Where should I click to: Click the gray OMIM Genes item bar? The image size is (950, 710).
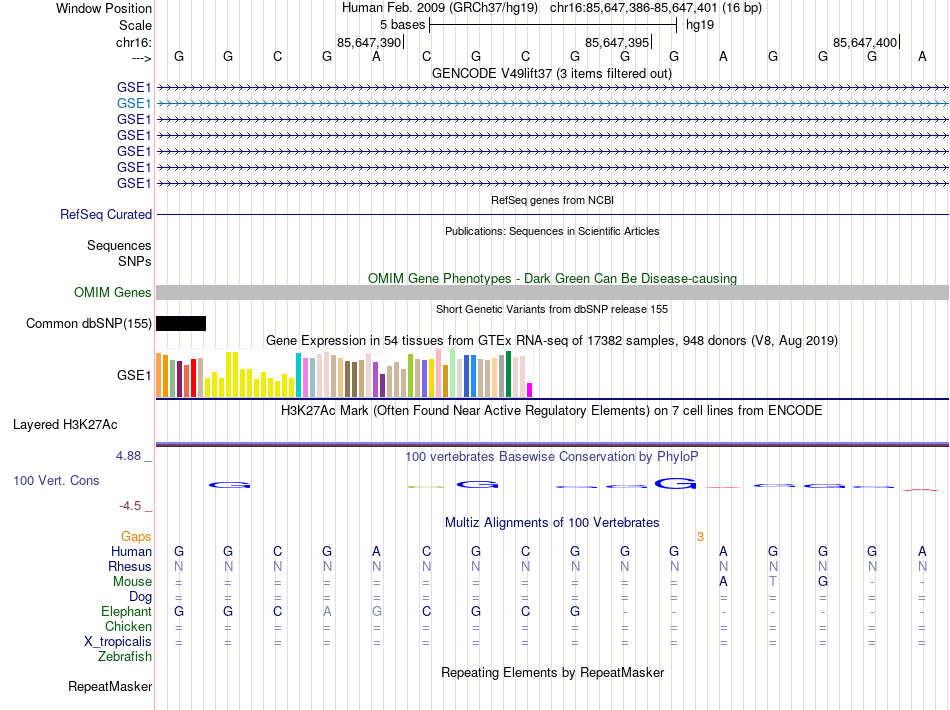pos(552,293)
